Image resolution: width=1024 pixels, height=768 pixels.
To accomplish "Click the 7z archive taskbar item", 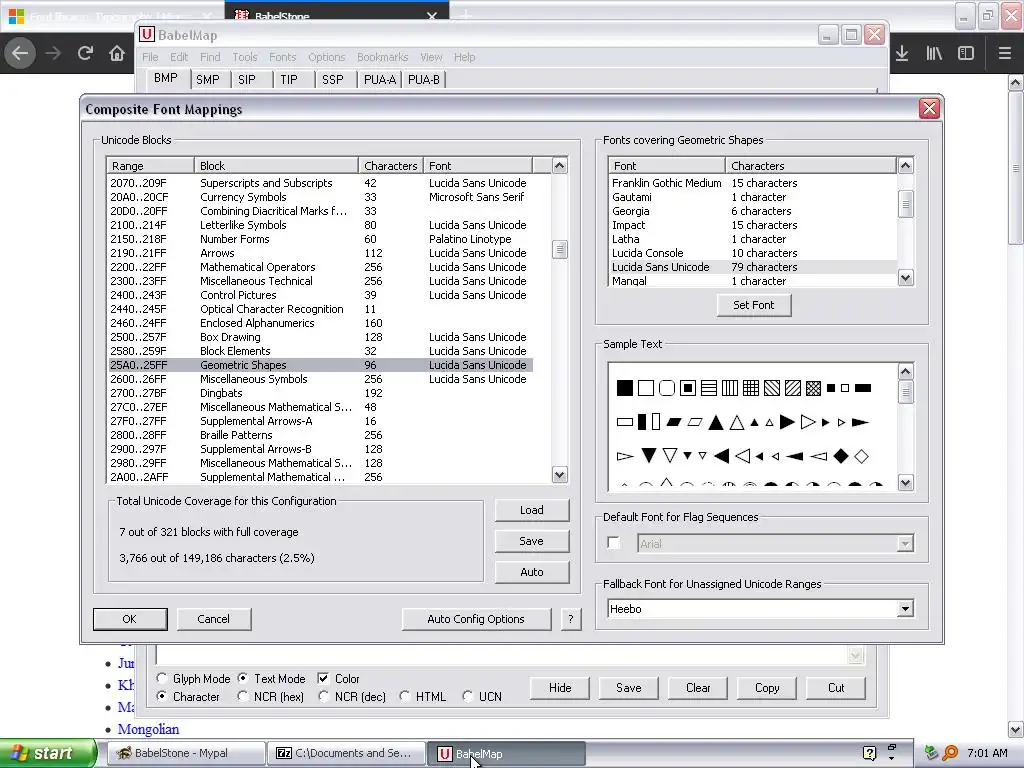I will (346, 754).
